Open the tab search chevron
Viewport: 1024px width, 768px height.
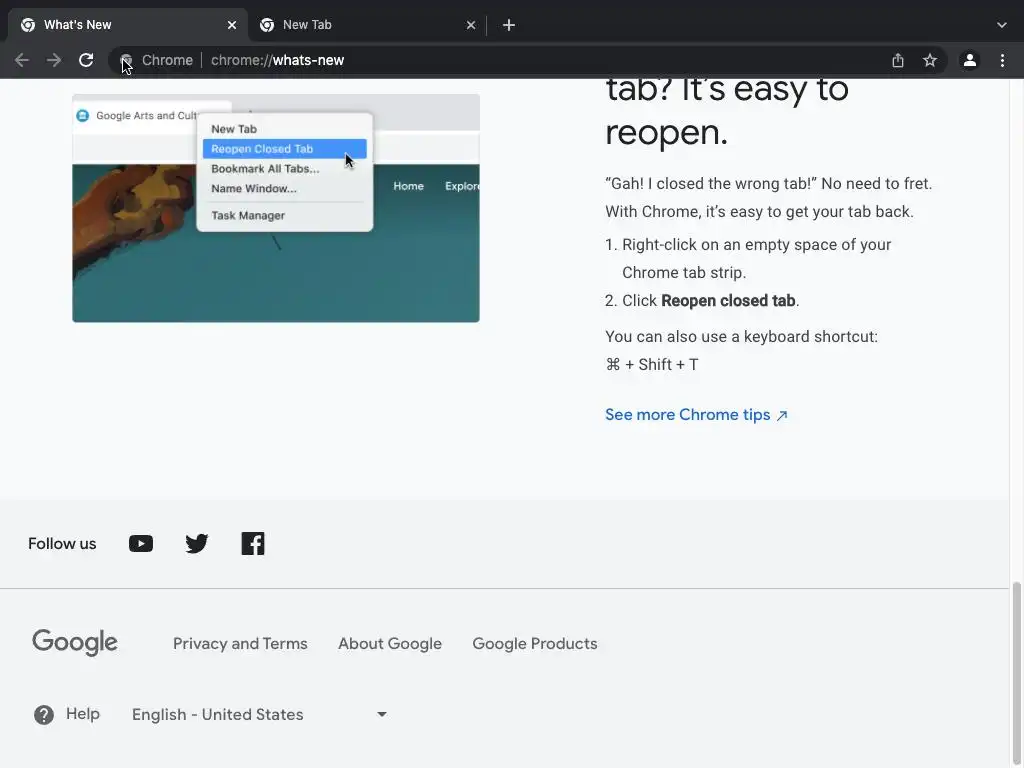pyautogui.click(x=1002, y=25)
